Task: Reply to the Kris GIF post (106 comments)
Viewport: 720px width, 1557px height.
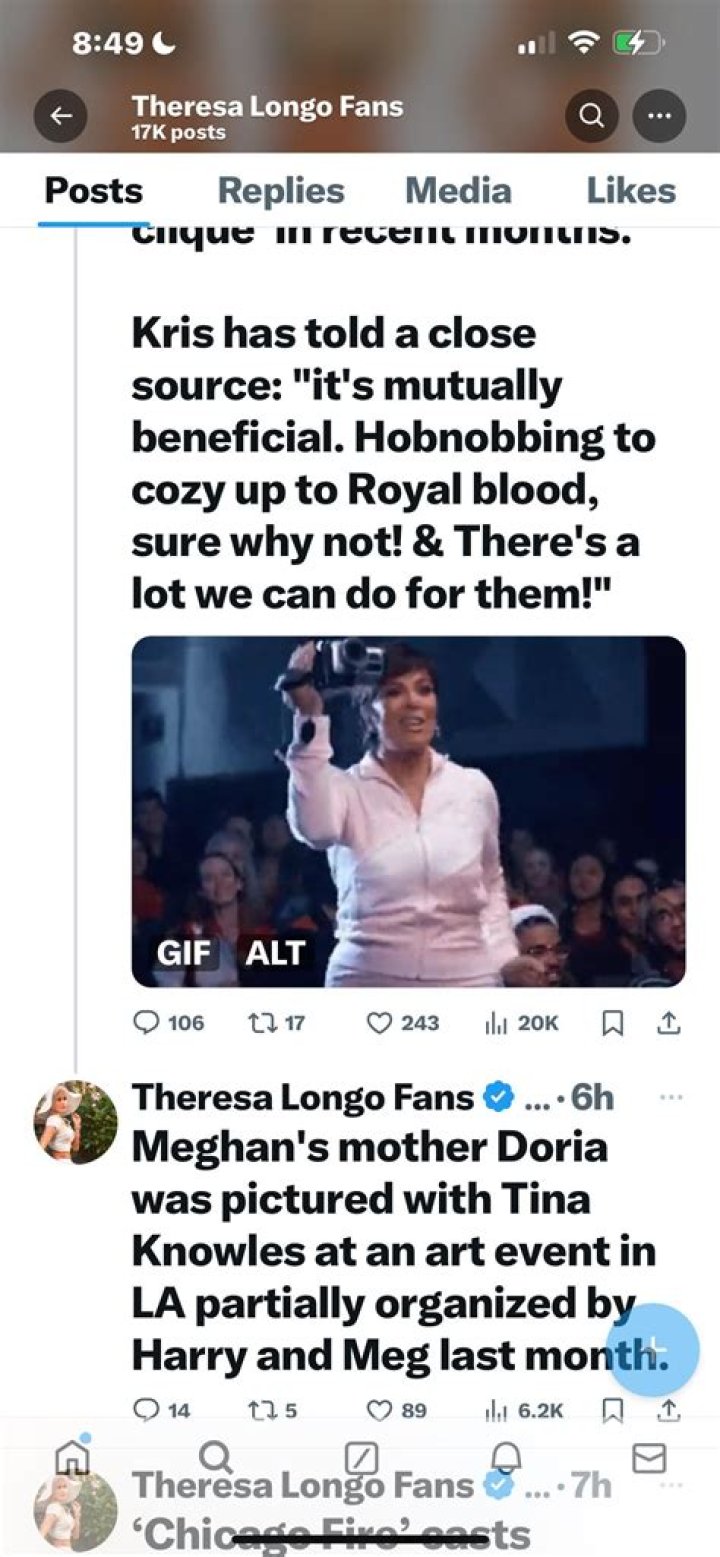Action: pos(168,1022)
